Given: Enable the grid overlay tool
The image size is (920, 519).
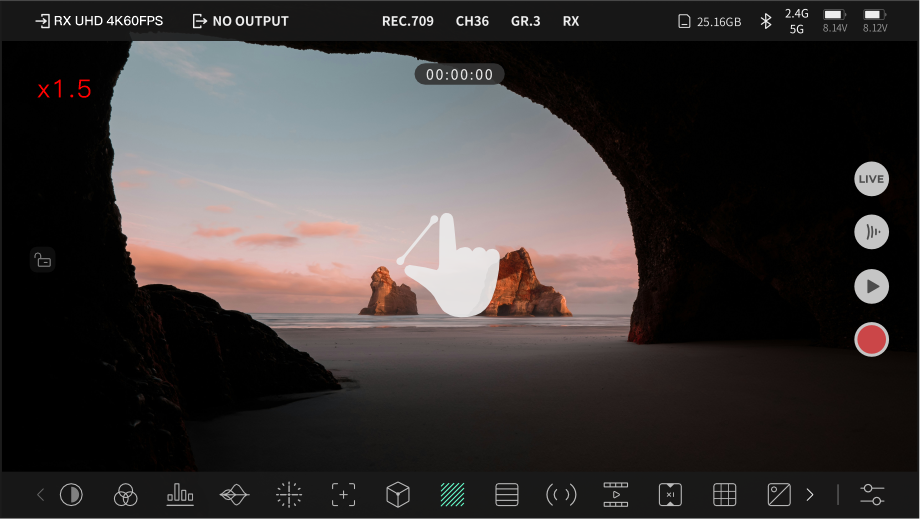Looking at the screenshot, I should pos(725,495).
